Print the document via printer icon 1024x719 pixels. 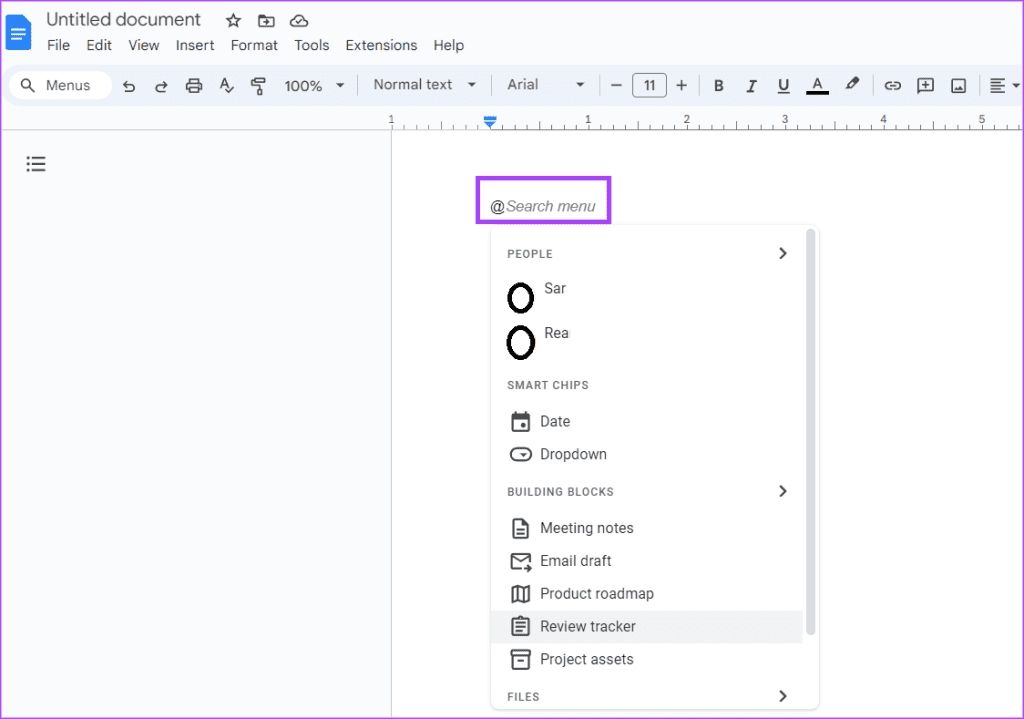(x=193, y=86)
